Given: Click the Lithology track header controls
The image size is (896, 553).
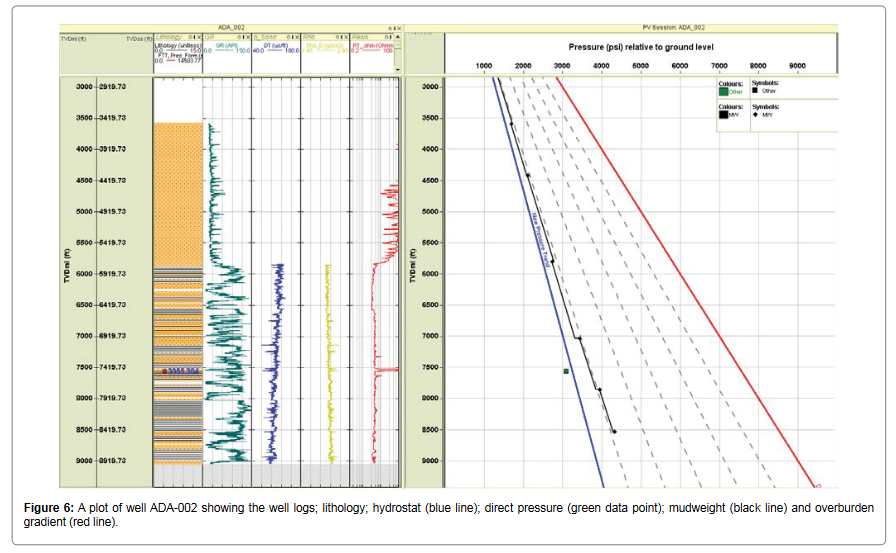Looking at the screenshot, I should point(195,38).
